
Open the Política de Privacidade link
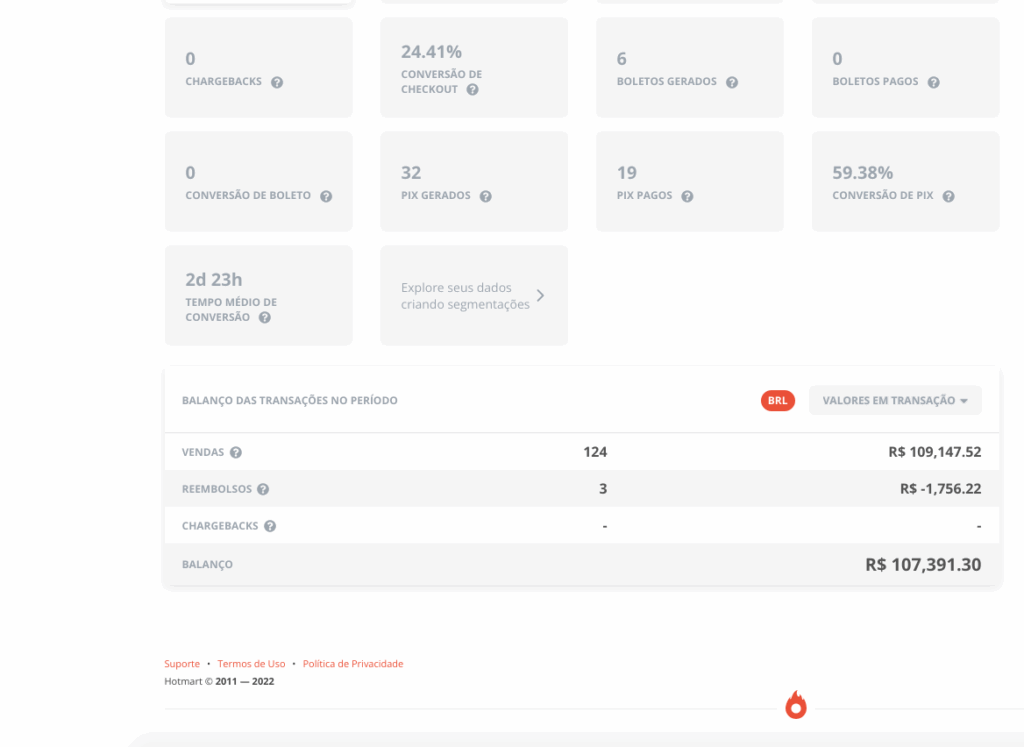pyautogui.click(x=353, y=664)
